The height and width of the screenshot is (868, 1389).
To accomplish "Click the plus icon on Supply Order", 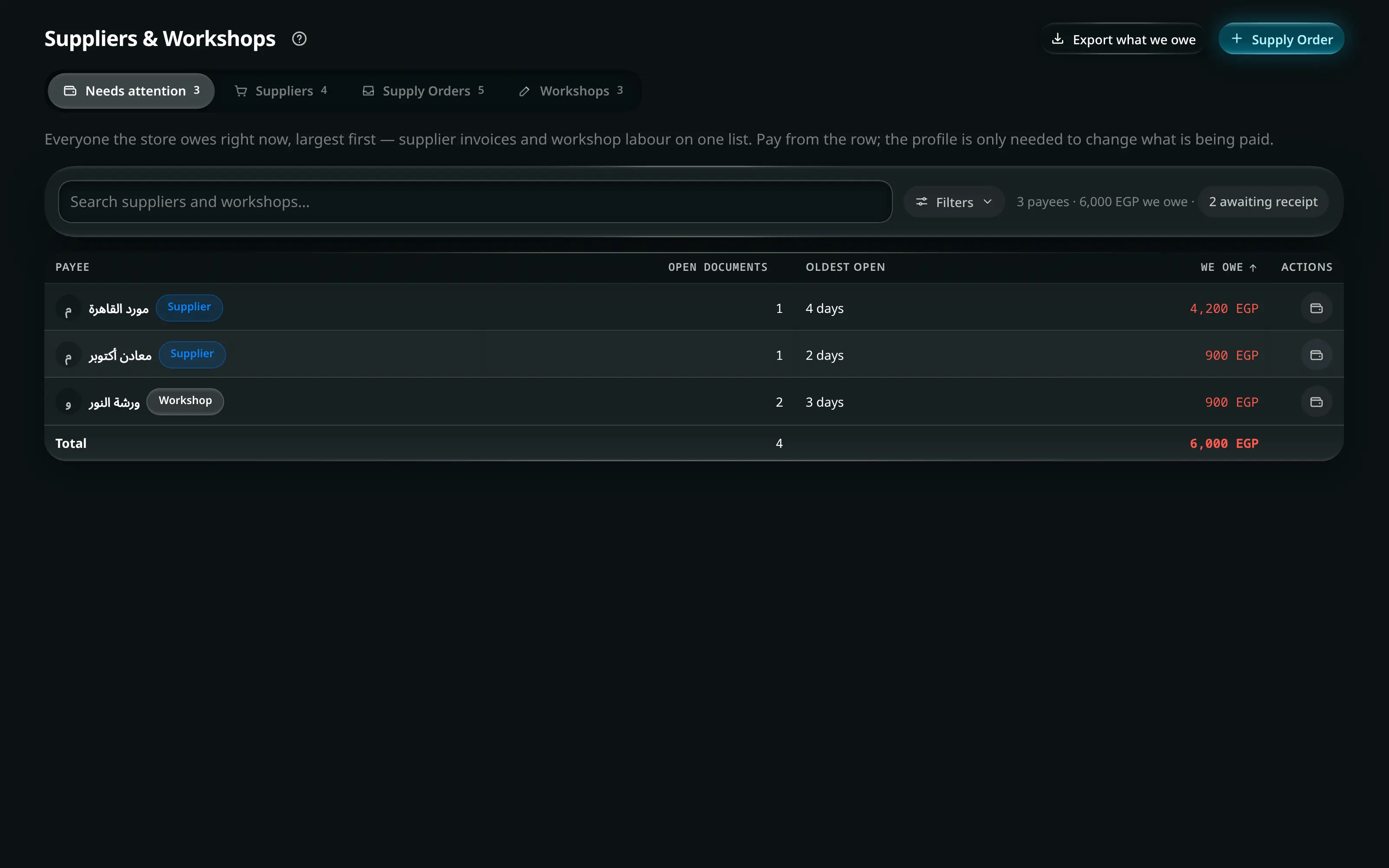I will point(1236,39).
